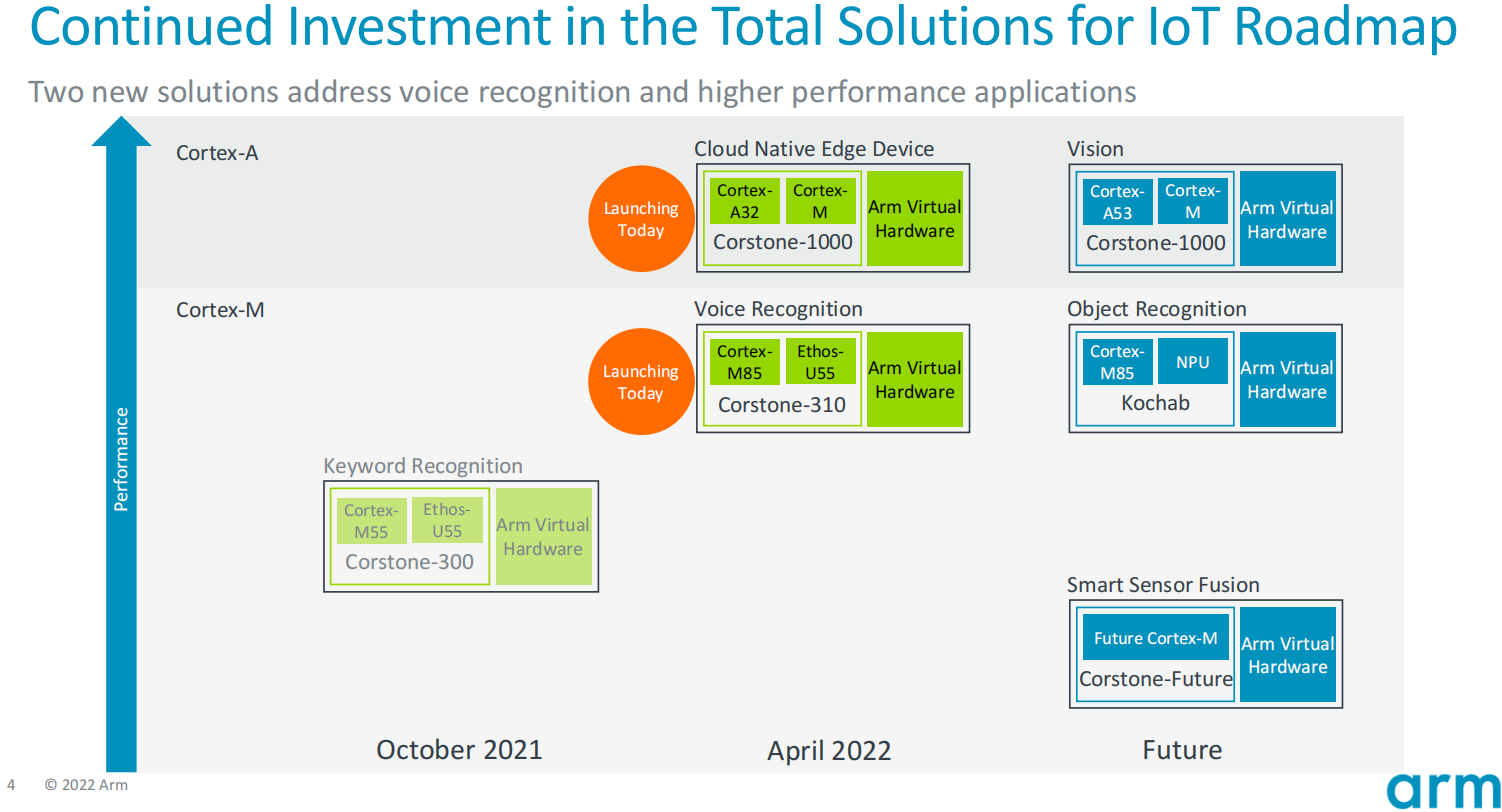The height and width of the screenshot is (812, 1502).
Task: Click the October 2021 timeline label
Action: (459, 750)
